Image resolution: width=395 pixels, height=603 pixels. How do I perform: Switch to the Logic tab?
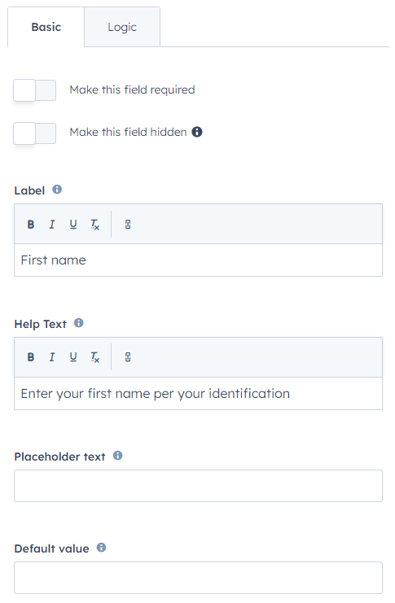click(122, 27)
